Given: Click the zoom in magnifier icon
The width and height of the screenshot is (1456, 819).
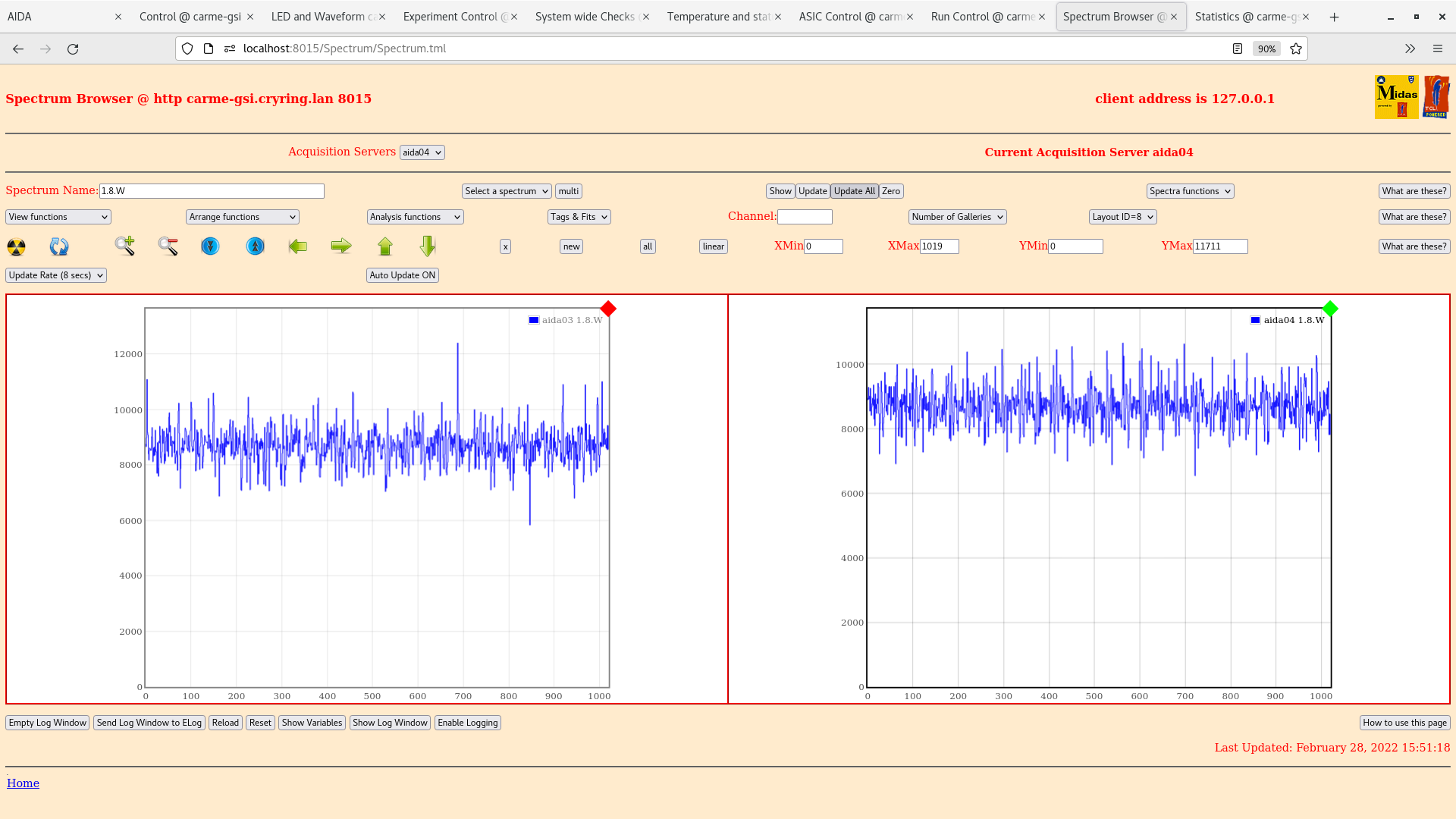Looking at the screenshot, I should click(x=125, y=246).
